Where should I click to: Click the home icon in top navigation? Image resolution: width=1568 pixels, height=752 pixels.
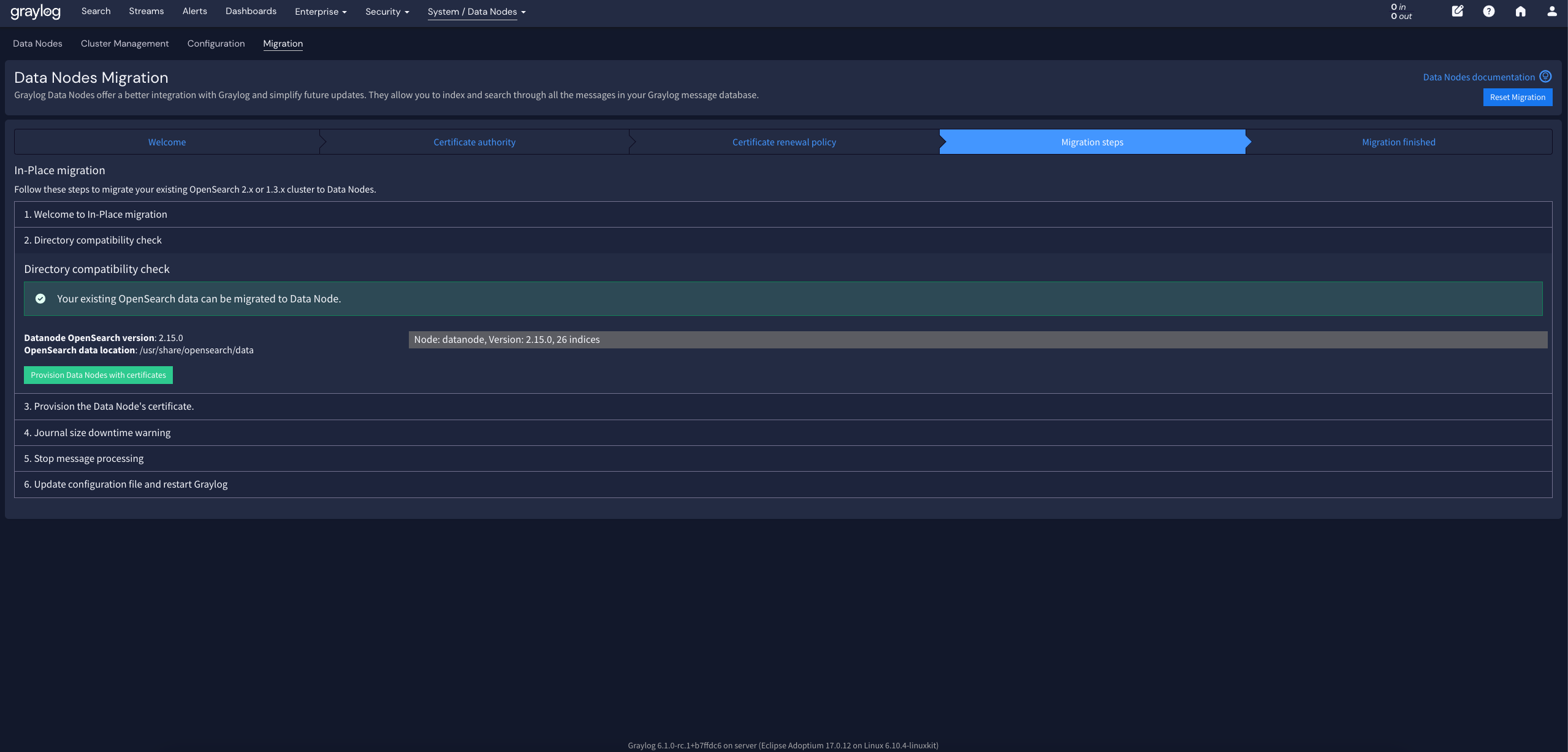tap(1520, 11)
